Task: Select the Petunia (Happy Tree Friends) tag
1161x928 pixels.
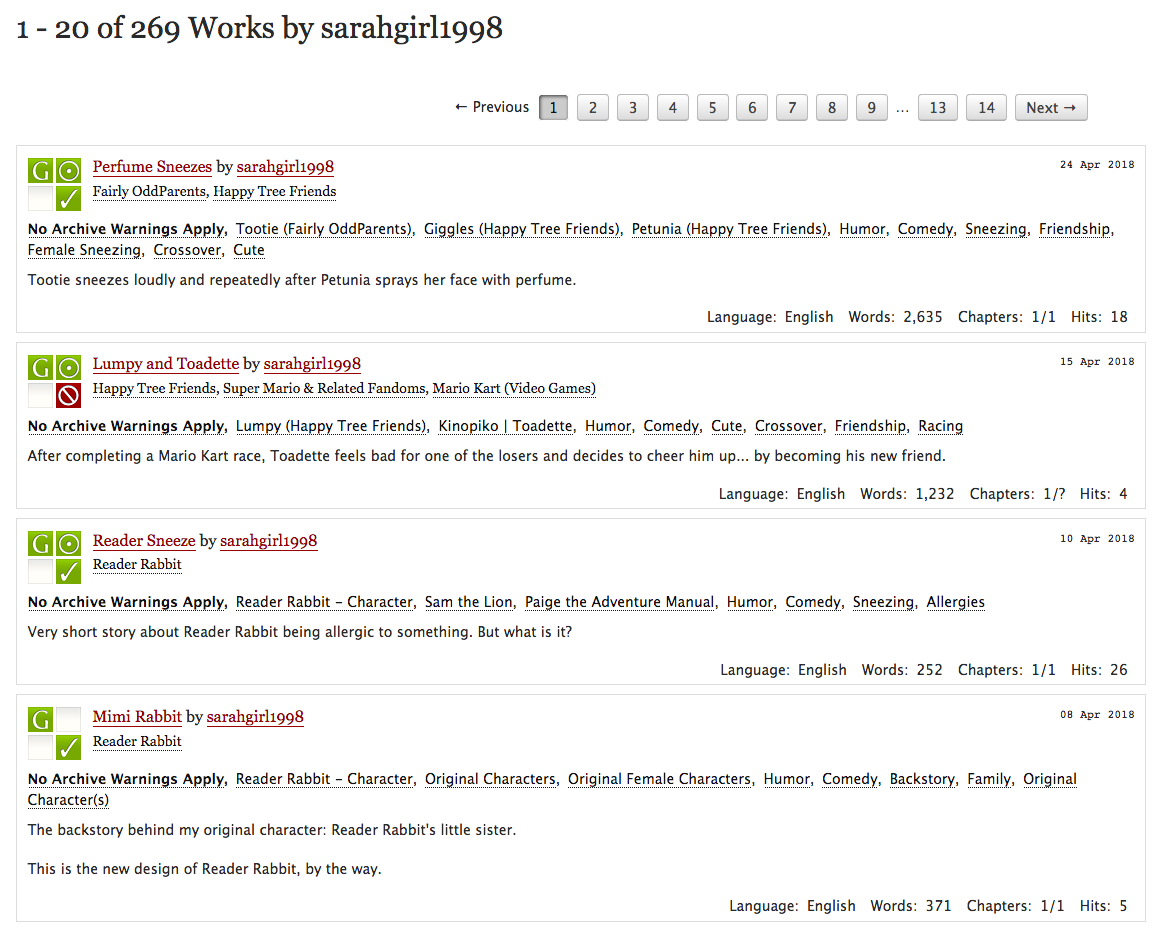Action: [x=729, y=229]
